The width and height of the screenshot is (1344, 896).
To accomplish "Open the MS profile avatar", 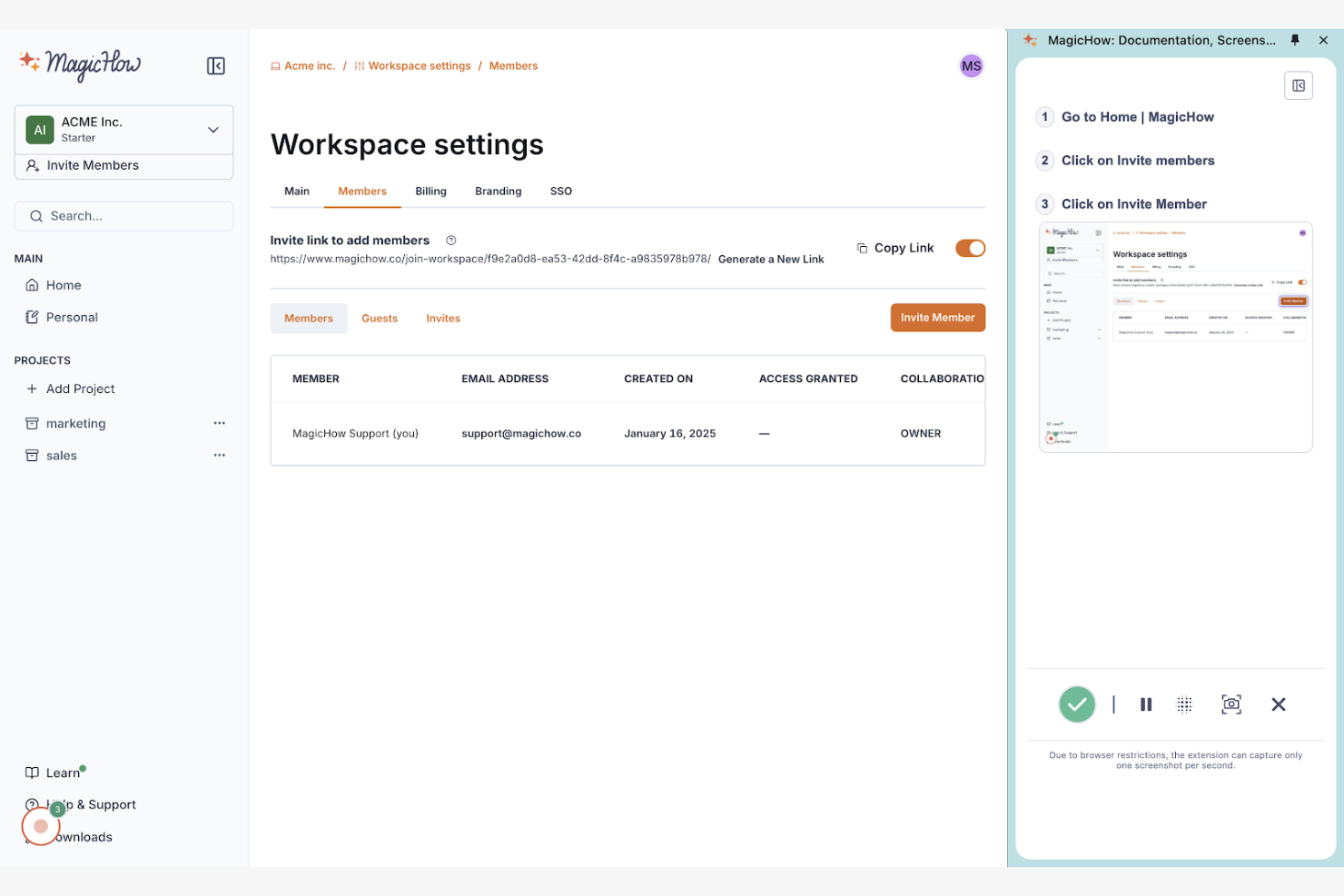I will pos(971,65).
